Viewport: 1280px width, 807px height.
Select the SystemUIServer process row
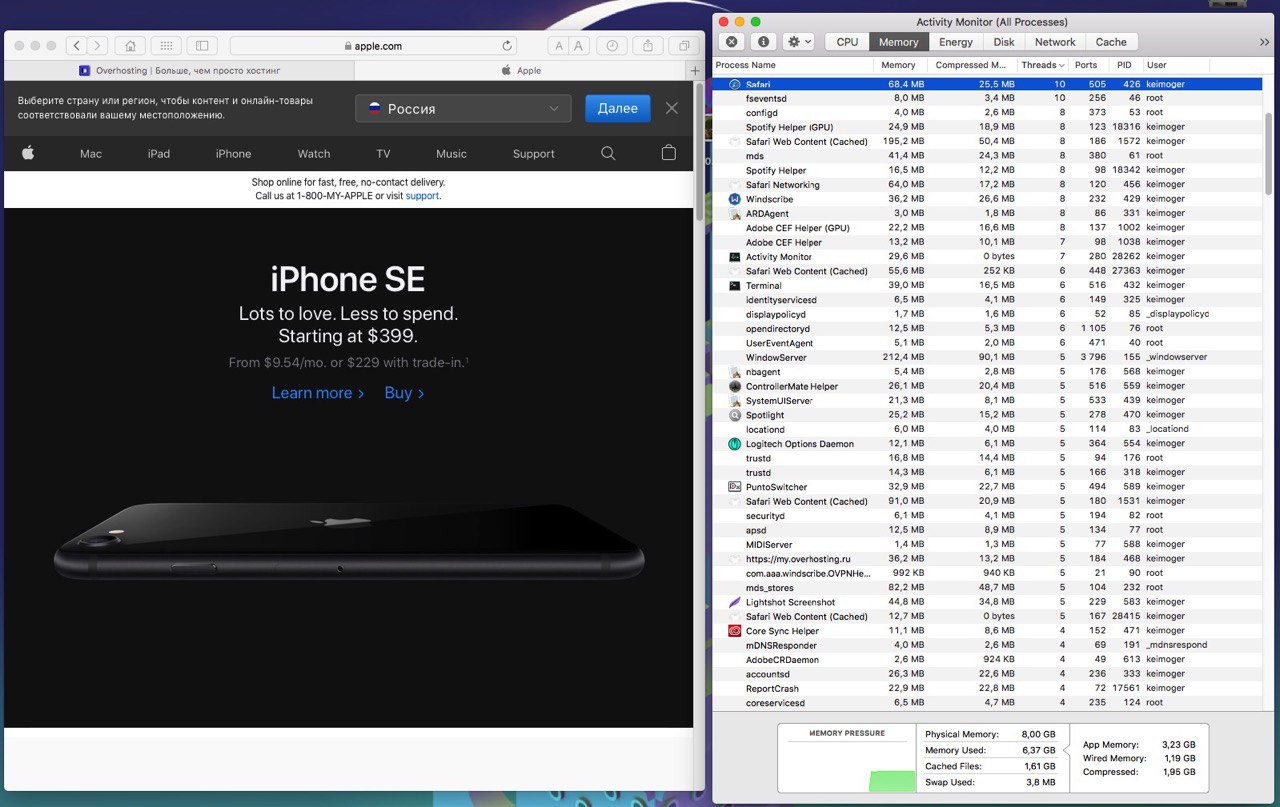click(988, 401)
